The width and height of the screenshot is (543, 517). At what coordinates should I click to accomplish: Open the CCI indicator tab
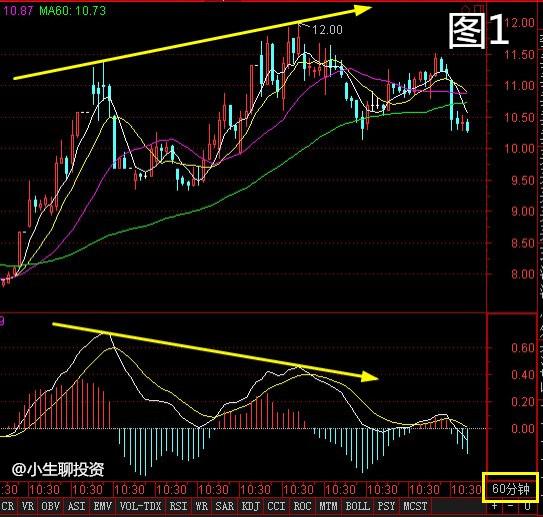click(x=276, y=506)
